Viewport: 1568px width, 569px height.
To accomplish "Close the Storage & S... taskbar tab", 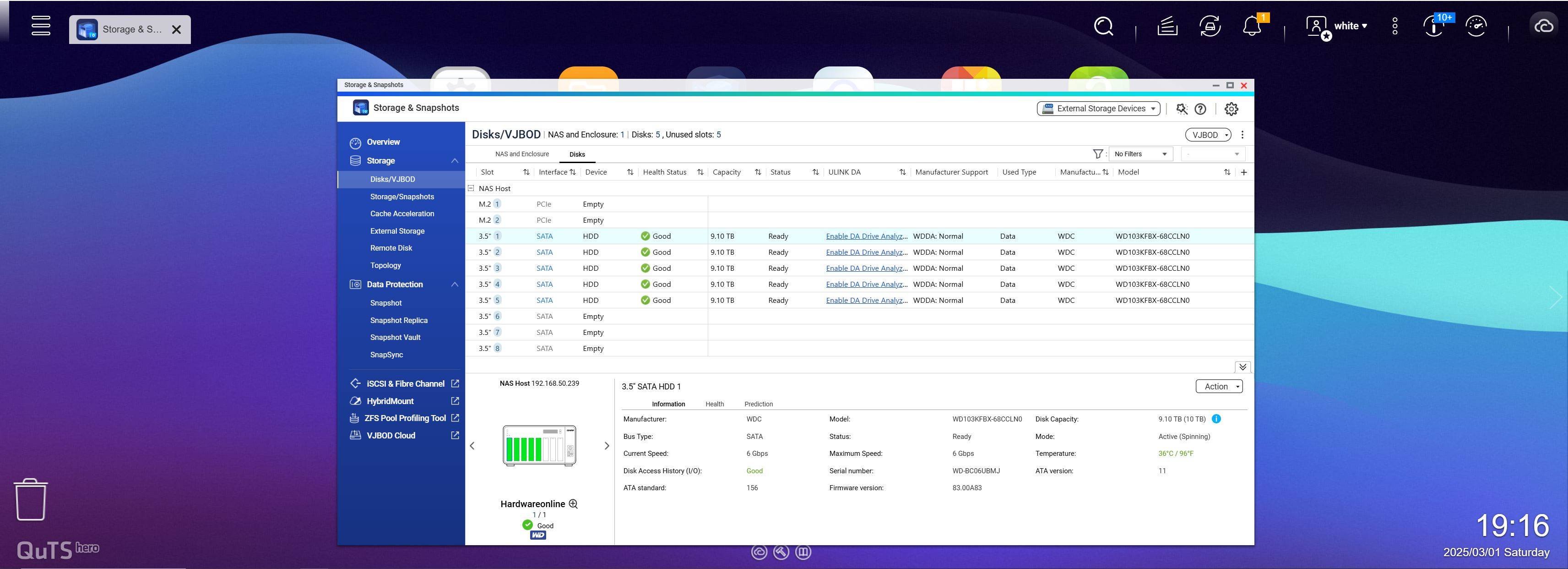I will pos(177,29).
